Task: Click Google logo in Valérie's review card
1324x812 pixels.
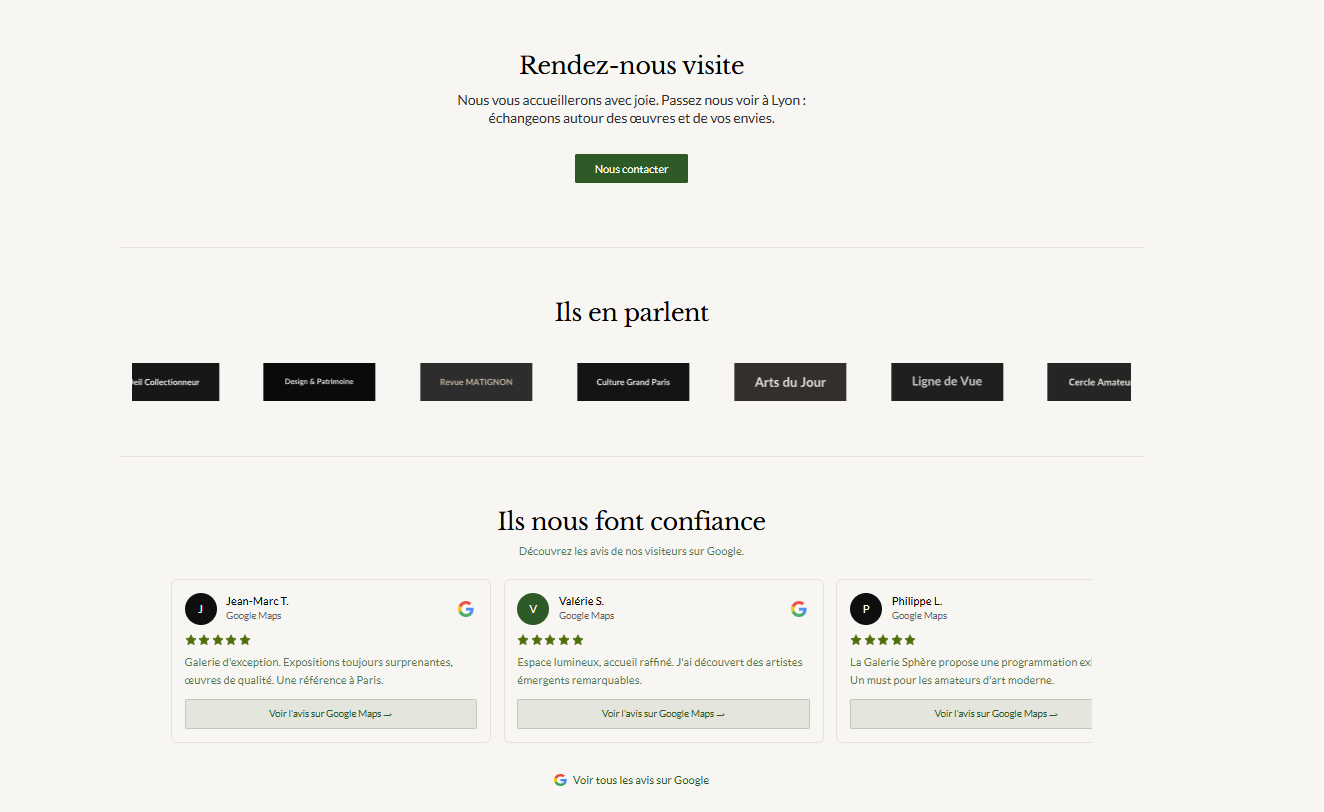Action: (798, 609)
